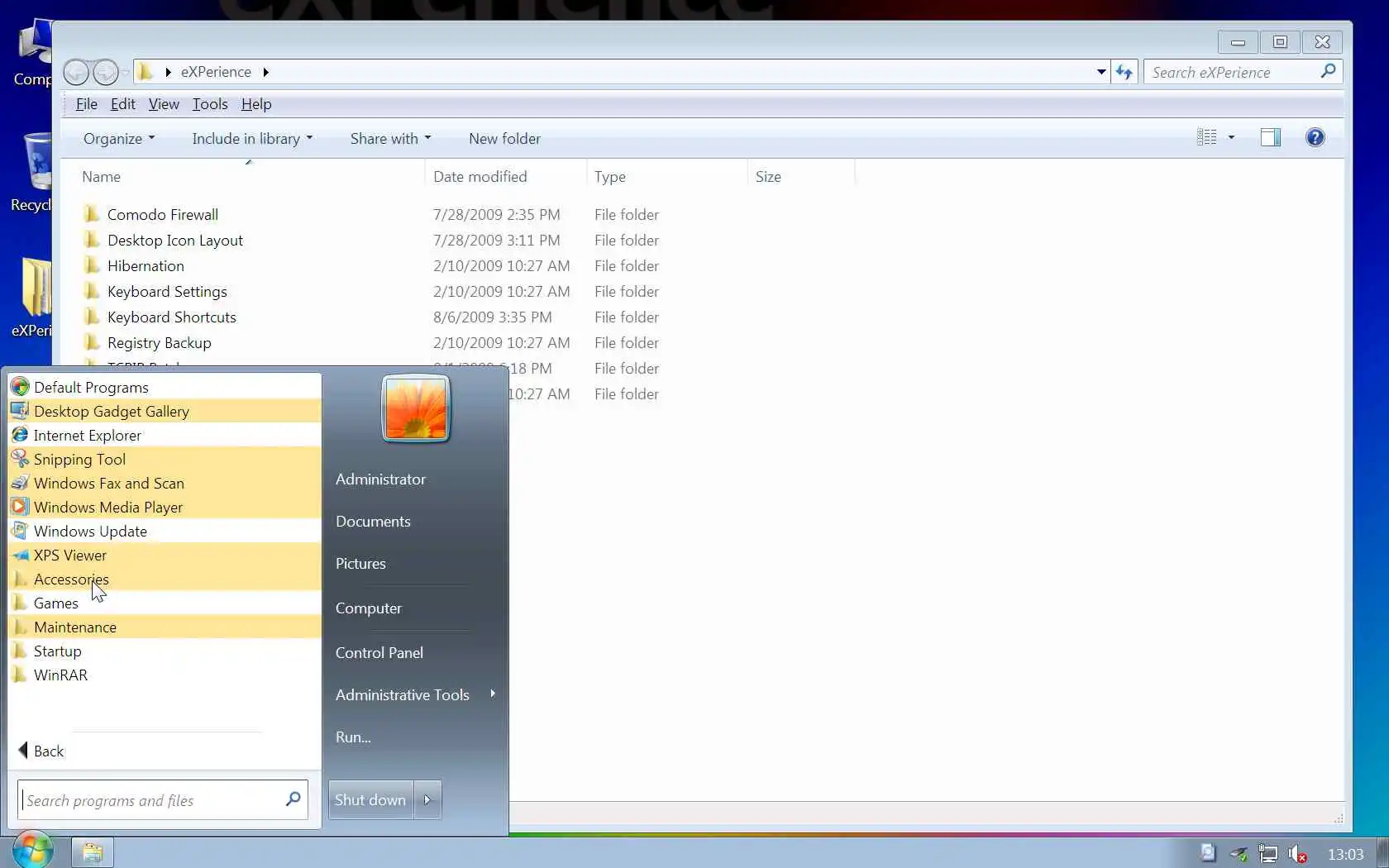Open the shutdown options arrow
The width and height of the screenshot is (1389, 868).
point(427,799)
